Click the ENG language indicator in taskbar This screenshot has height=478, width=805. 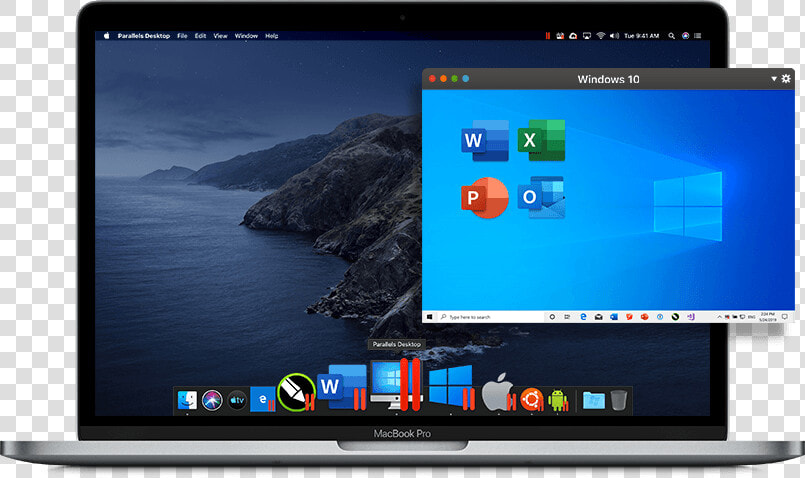tap(752, 317)
